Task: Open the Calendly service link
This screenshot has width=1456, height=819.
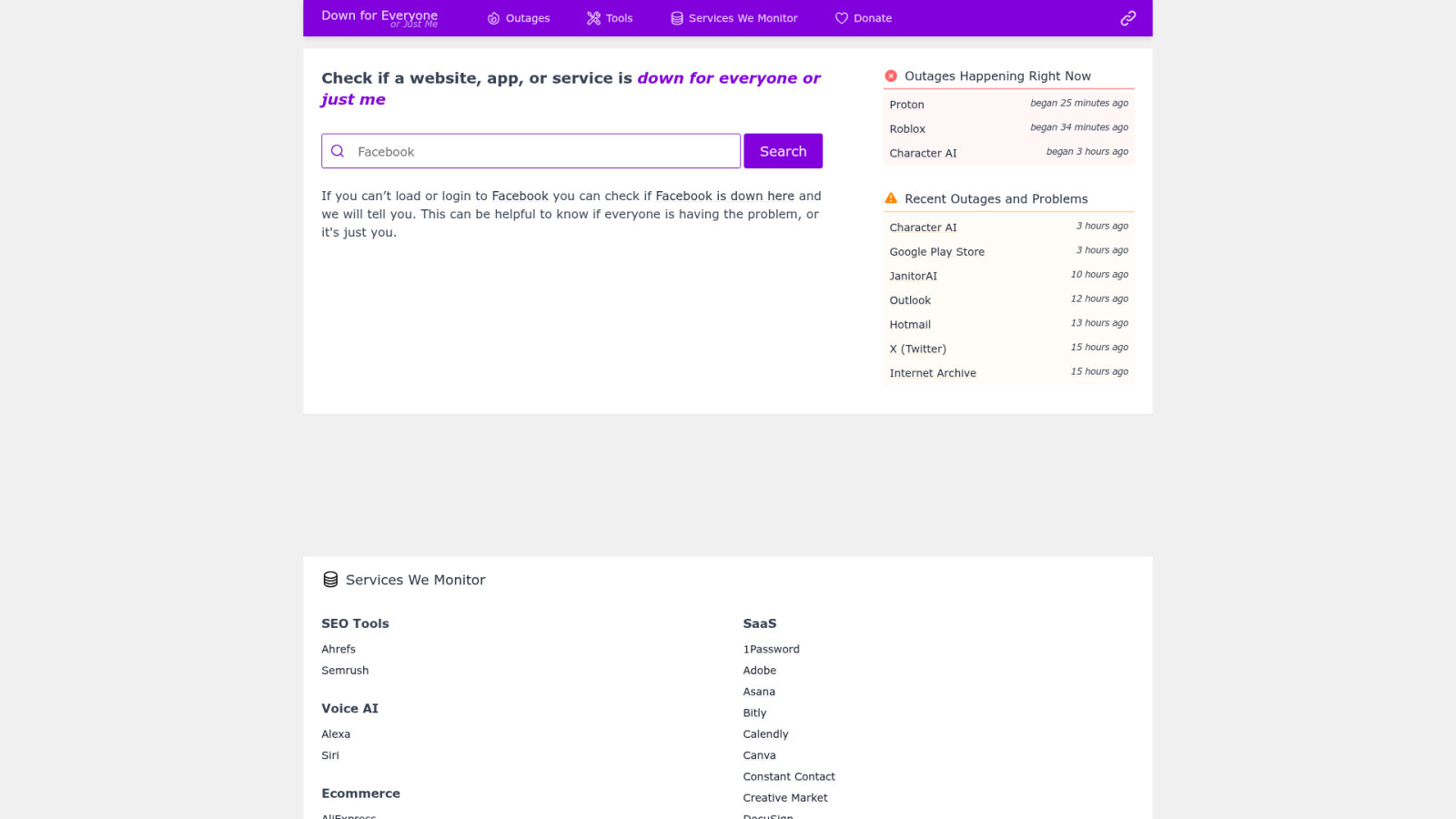Action: [x=765, y=734]
